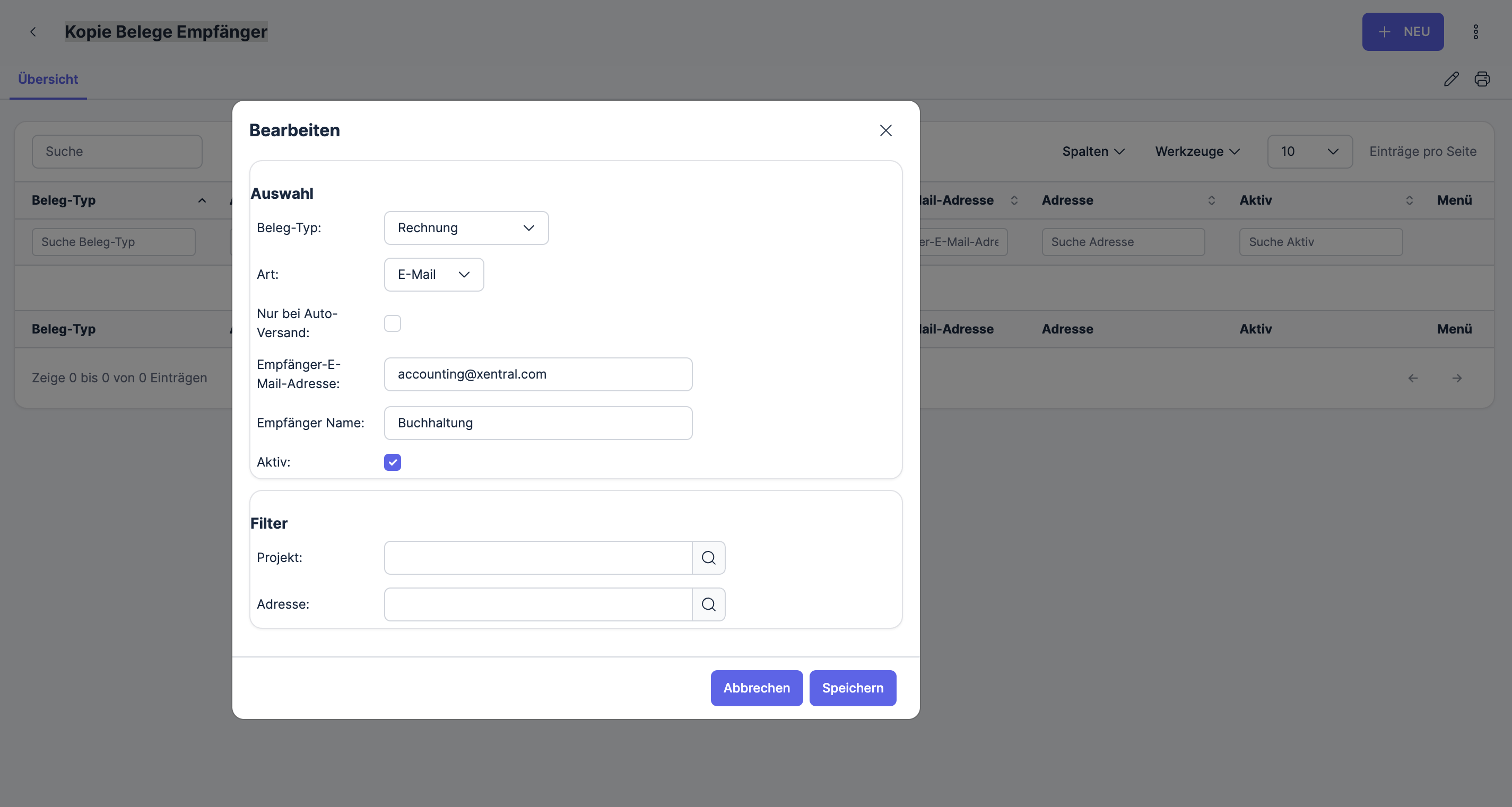This screenshot has width=1512, height=807.
Task: Go to next page with right arrow
Action: tap(1457, 378)
